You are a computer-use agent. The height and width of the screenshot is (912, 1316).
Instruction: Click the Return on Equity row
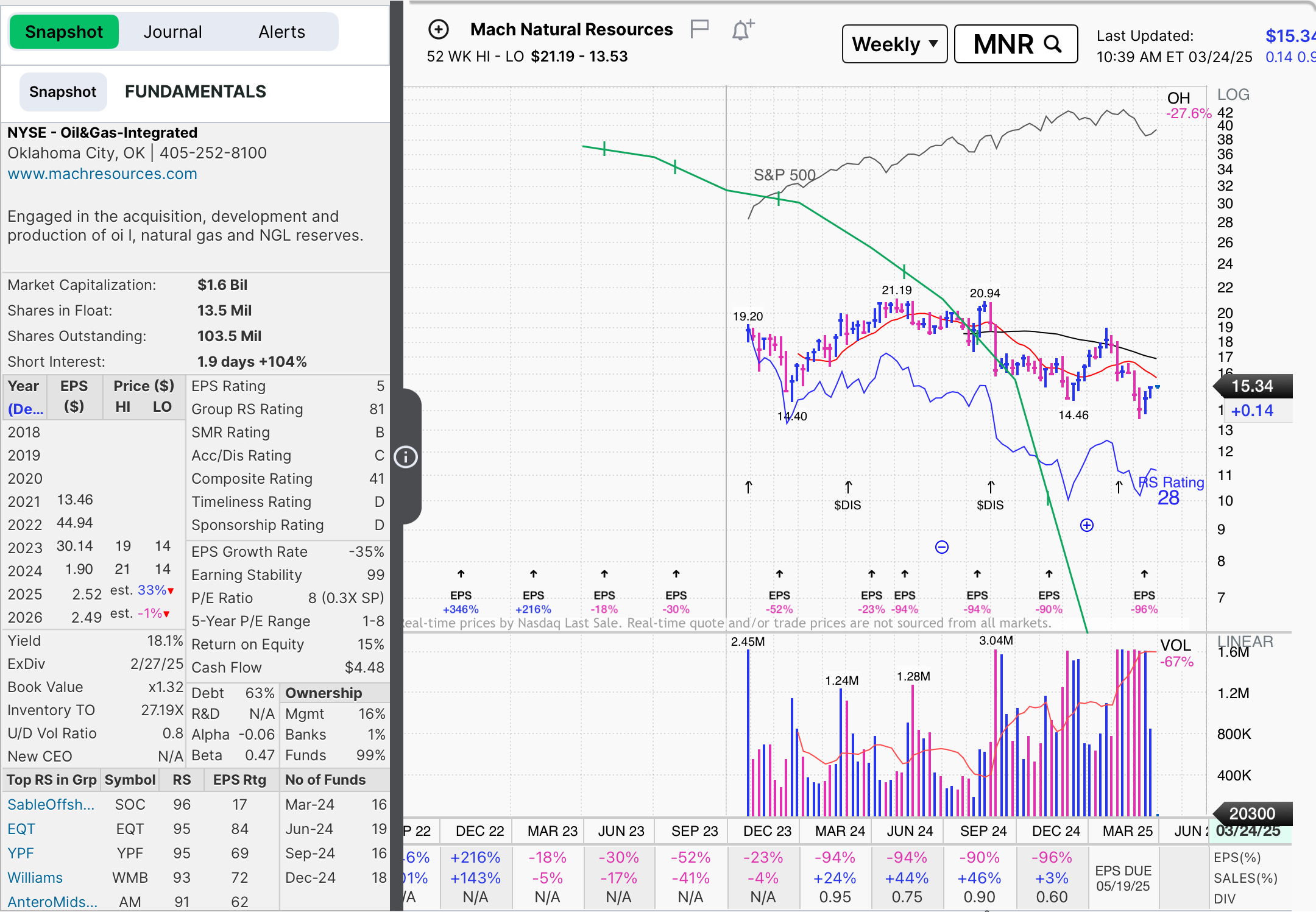(x=288, y=645)
